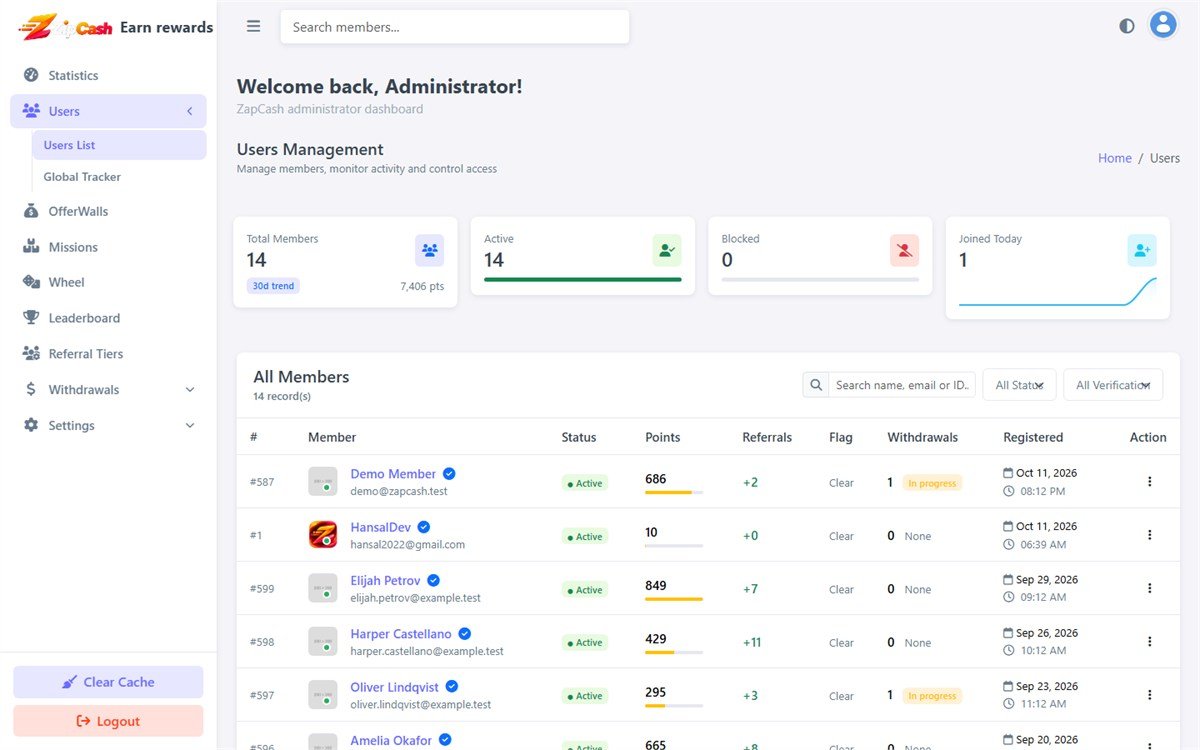This screenshot has width=1200, height=750.
Task: Expand the Withdrawals sidebar section
Action: tap(108, 389)
